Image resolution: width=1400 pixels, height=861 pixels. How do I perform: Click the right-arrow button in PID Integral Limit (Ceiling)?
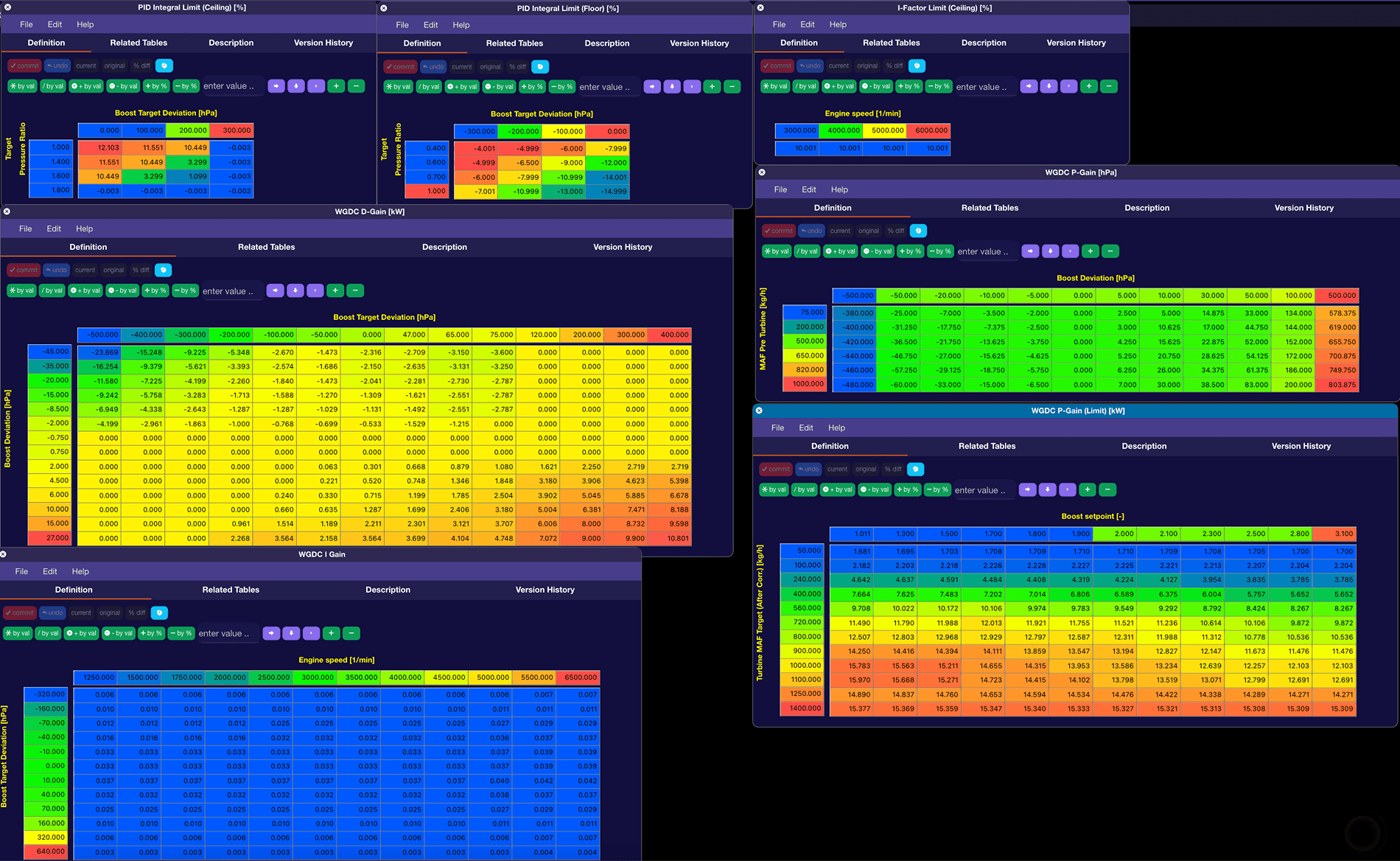coord(276,86)
